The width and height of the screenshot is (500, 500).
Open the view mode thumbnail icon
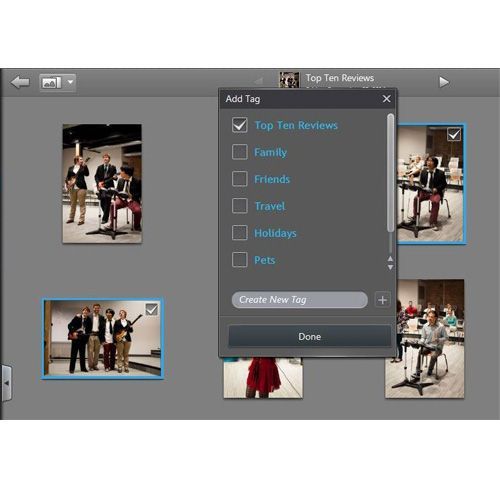click(x=52, y=82)
